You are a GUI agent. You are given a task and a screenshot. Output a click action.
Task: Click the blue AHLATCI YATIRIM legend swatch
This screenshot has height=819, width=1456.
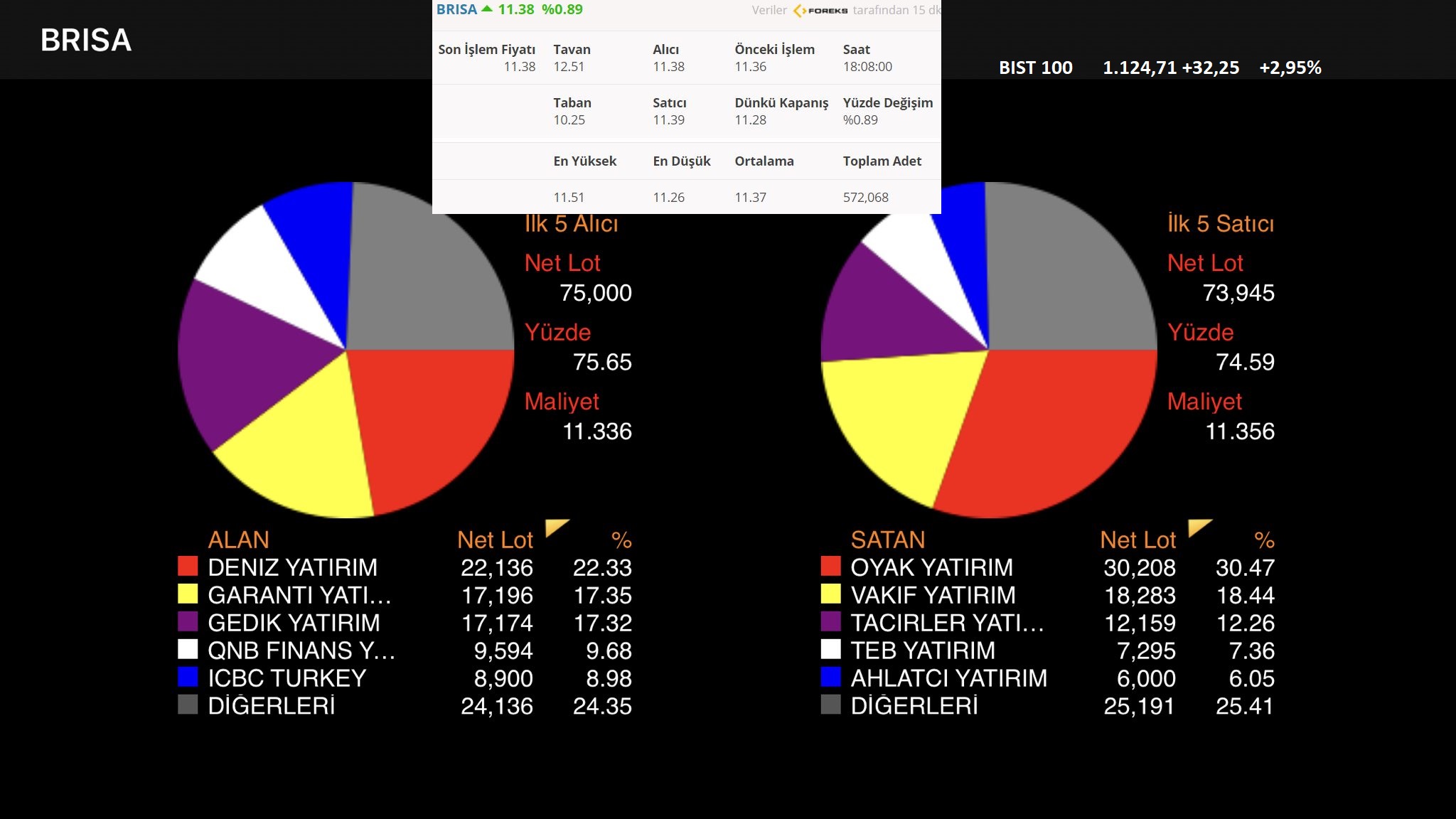click(830, 677)
